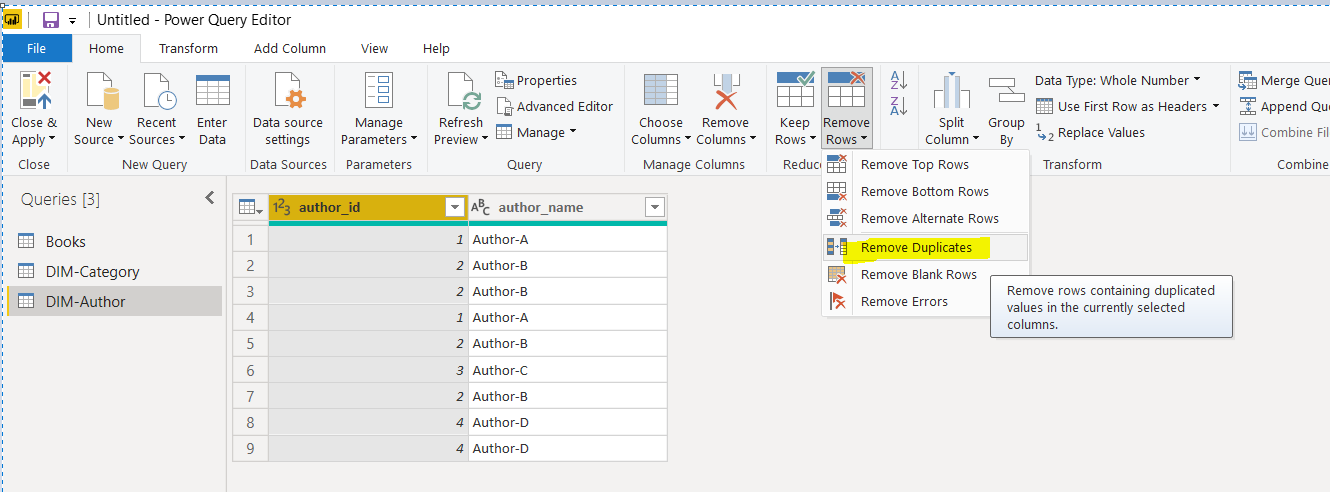
Task: Select Remove Blank Rows menu item
Action: point(925,274)
